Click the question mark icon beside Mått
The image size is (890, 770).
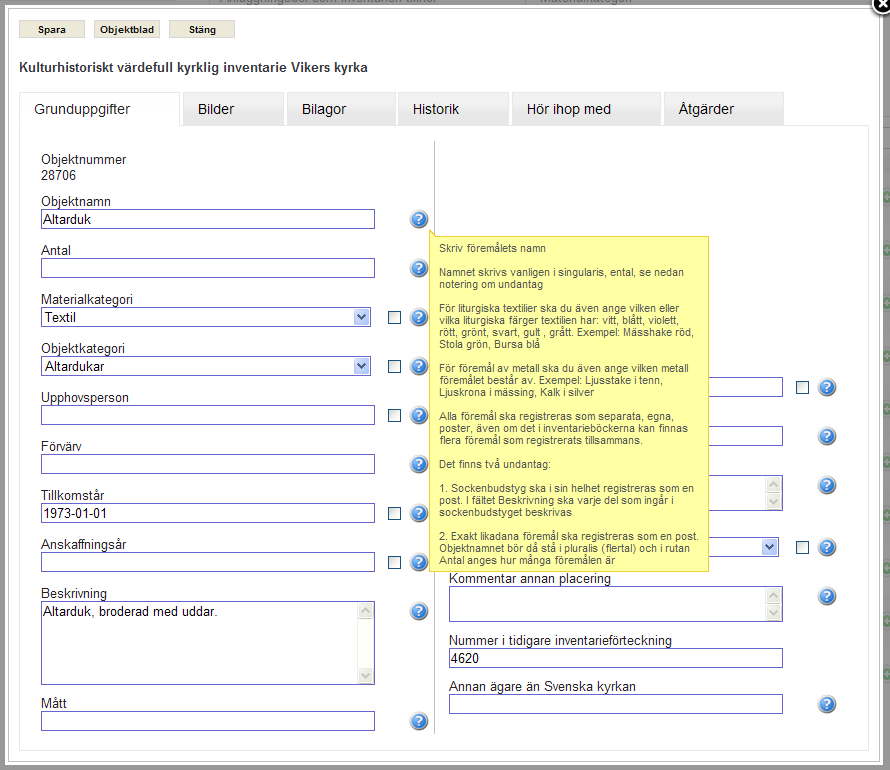[x=419, y=721]
